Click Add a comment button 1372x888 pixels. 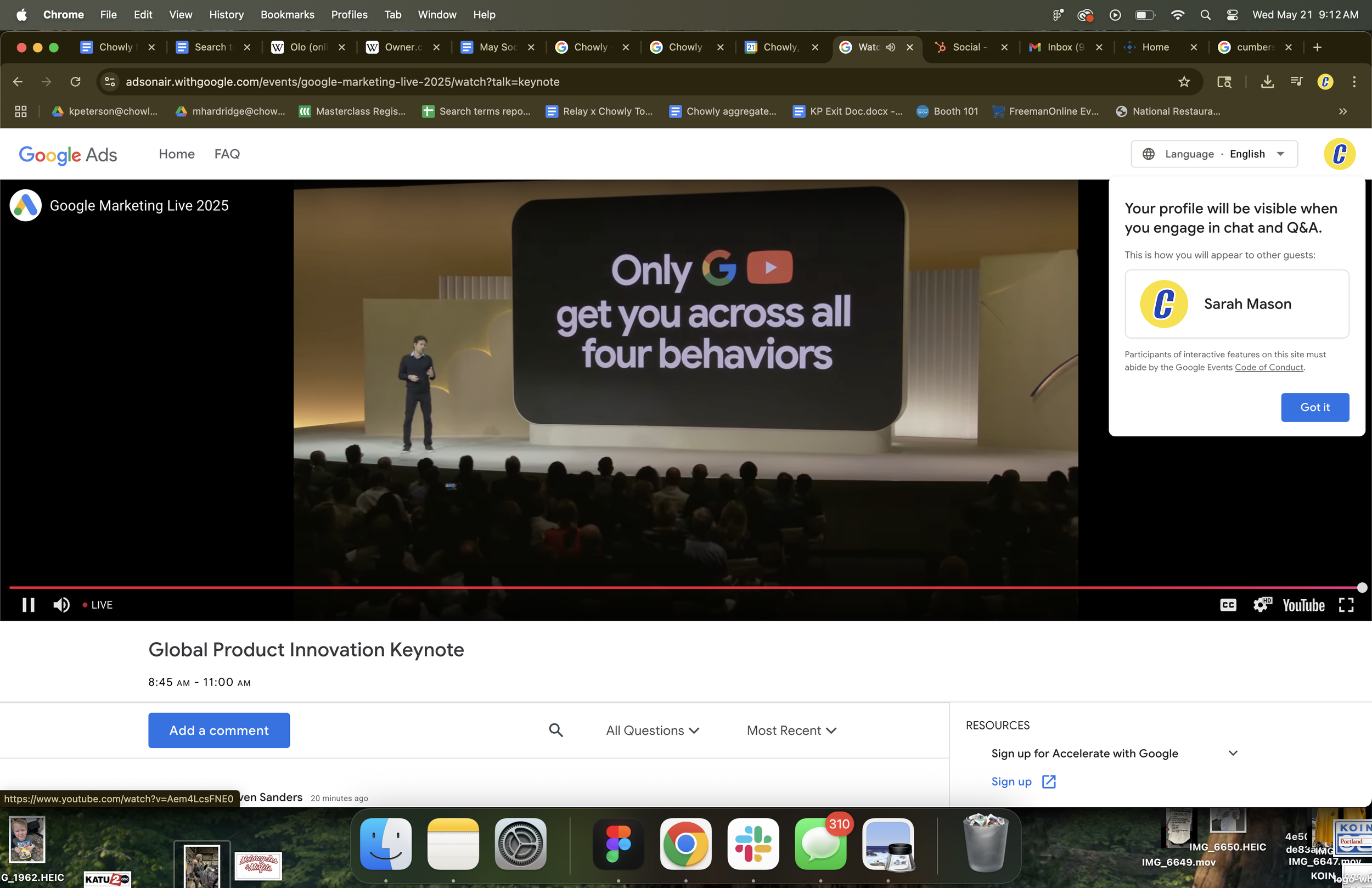coord(219,730)
